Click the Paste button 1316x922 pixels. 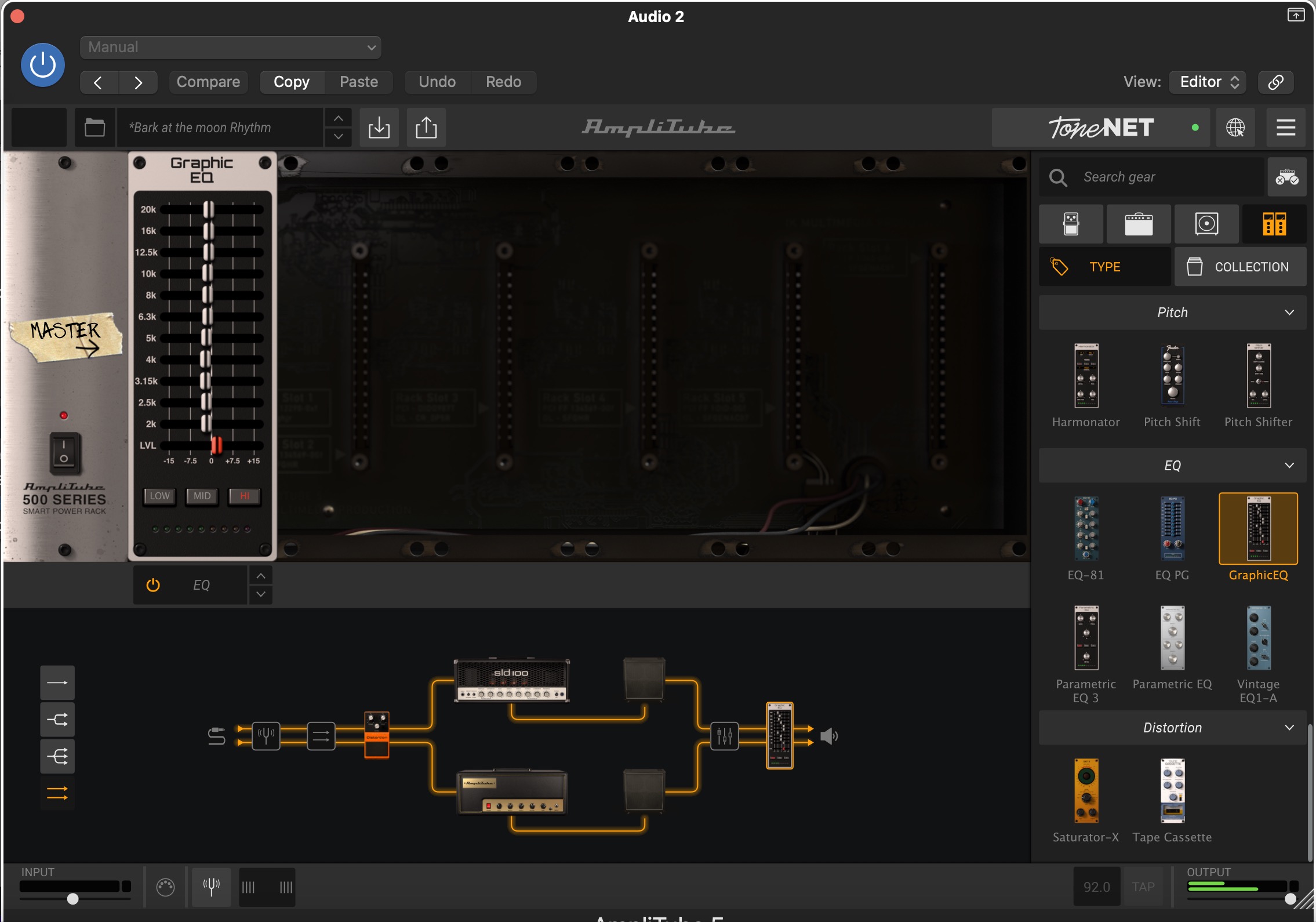(359, 82)
